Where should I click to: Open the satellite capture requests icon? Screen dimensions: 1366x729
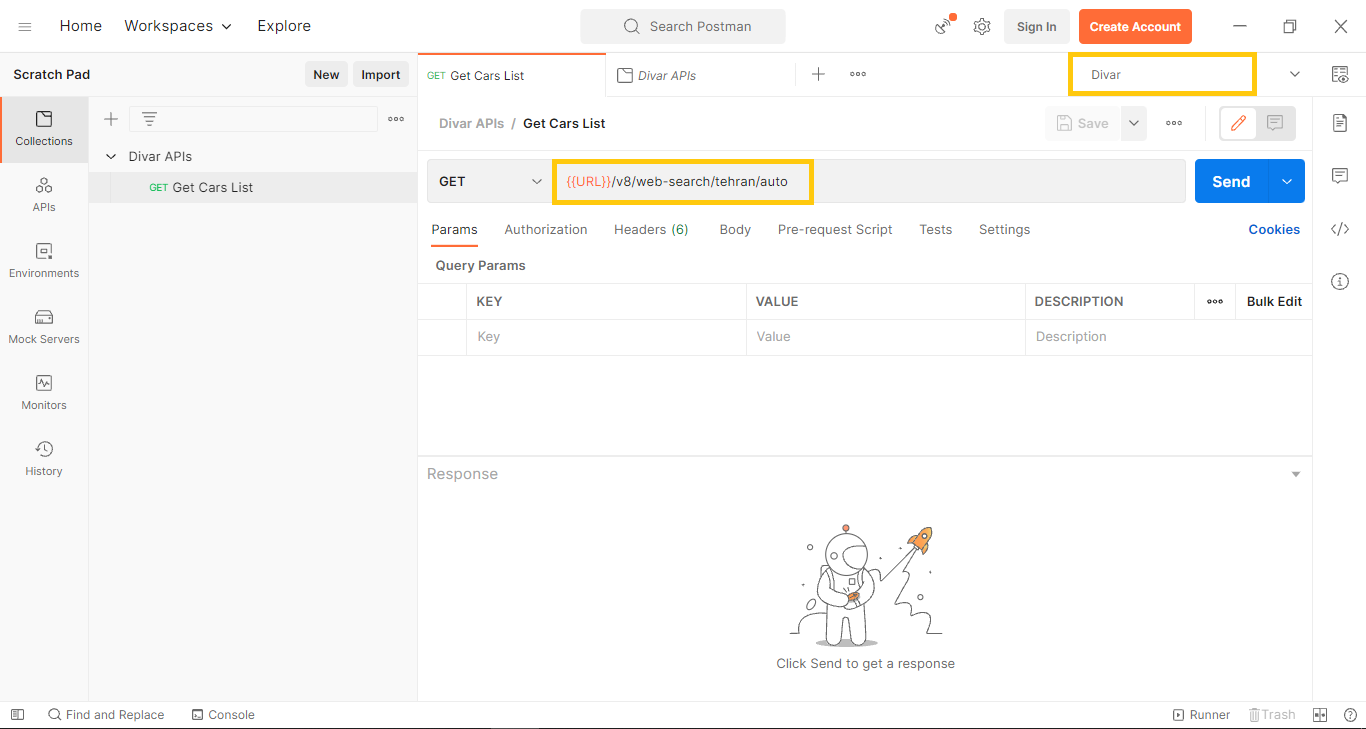click(x=944, y=26)
